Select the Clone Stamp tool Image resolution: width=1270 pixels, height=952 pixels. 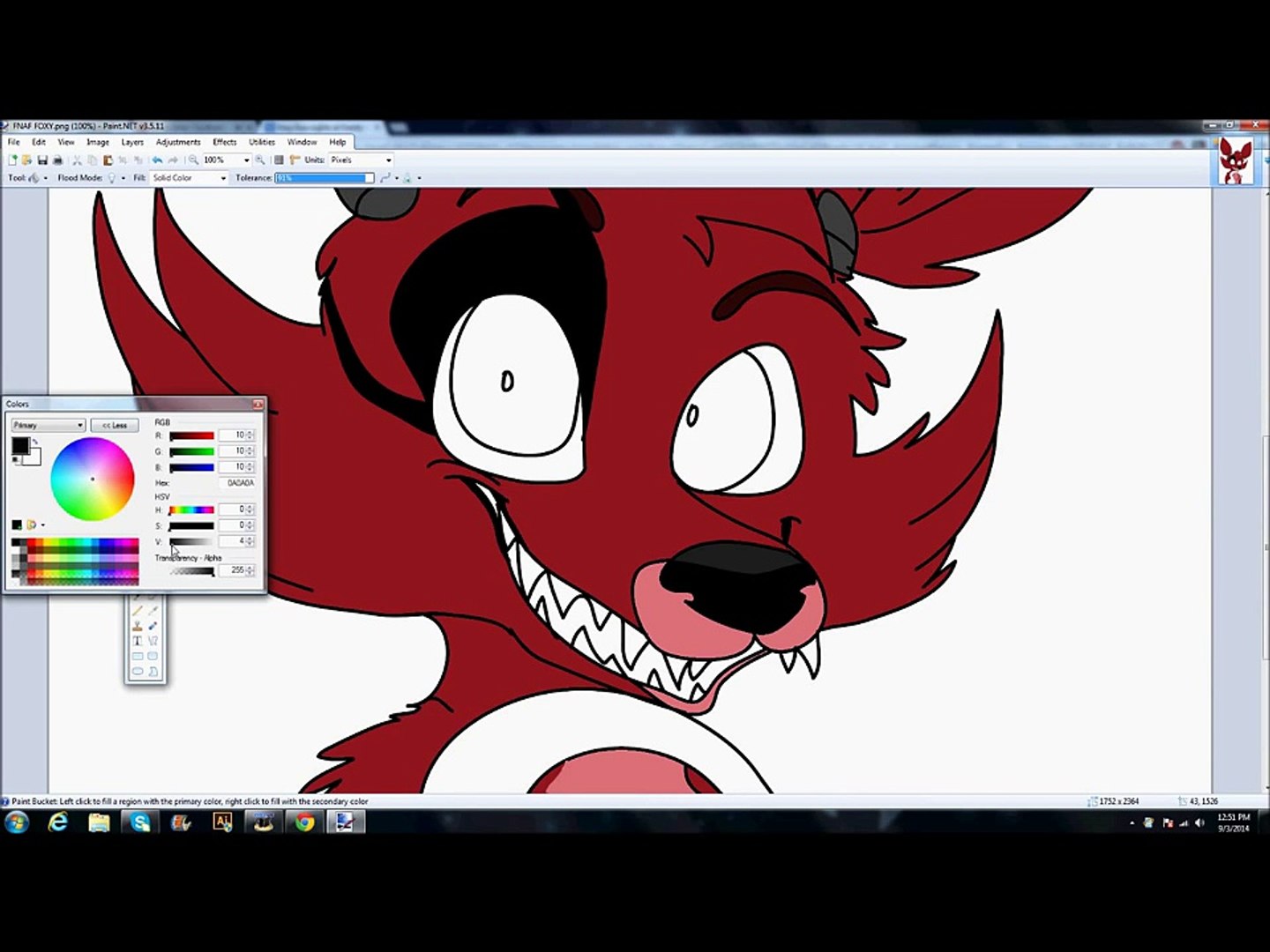coord(138,625)
